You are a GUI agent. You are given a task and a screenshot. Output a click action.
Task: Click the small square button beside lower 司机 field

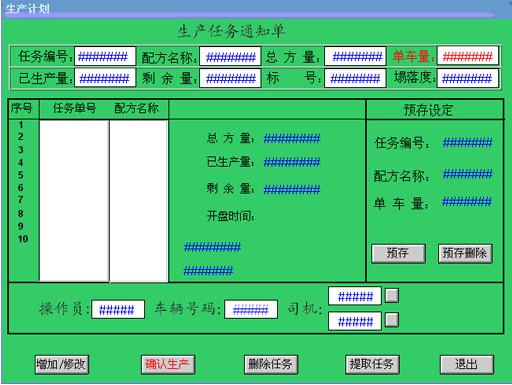pyautogui.click(x=392, y=320)
